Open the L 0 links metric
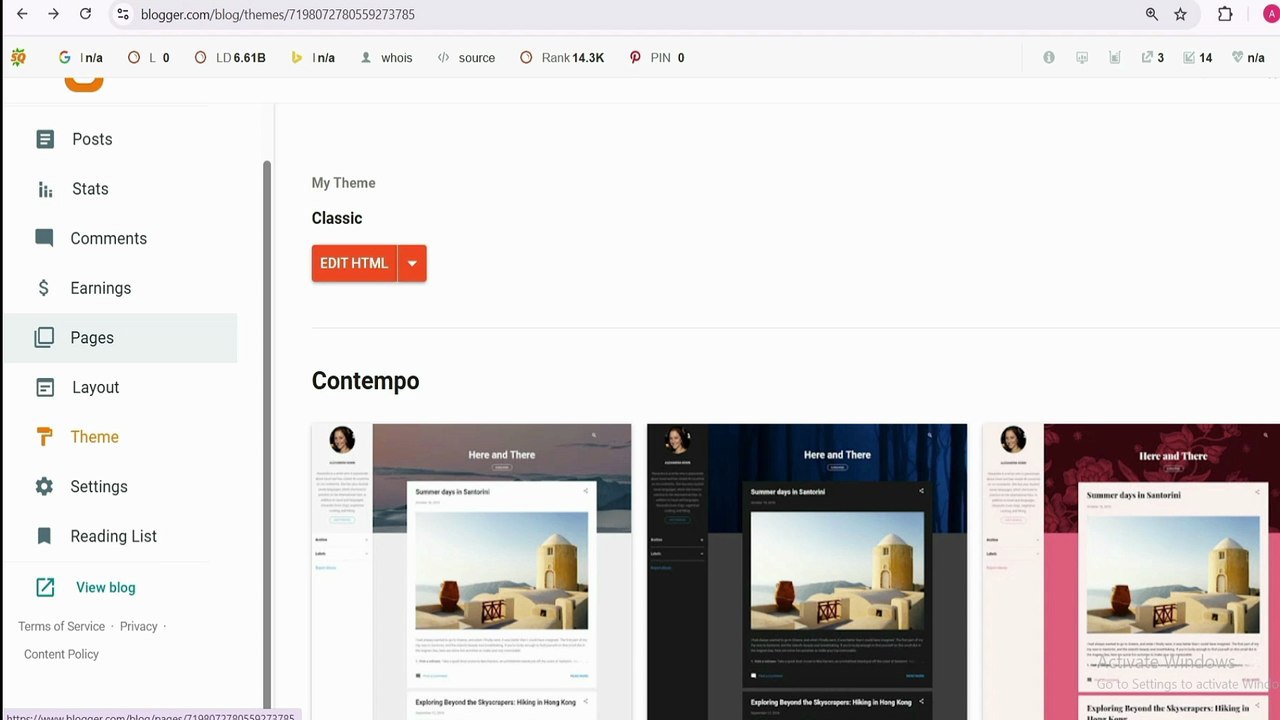The image size is (1280, 720). pos(148,58)
